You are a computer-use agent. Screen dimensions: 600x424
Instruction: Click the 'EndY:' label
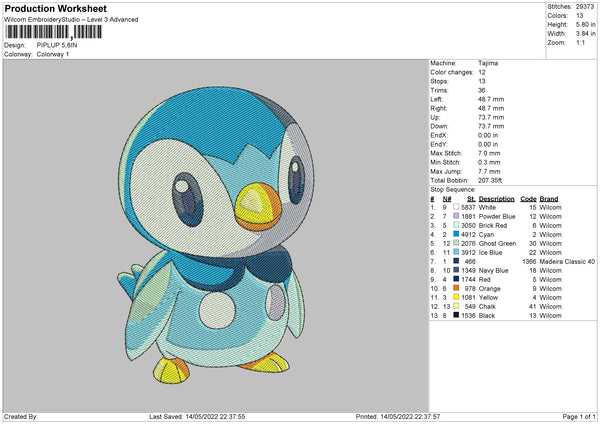(x=439, y=144)
